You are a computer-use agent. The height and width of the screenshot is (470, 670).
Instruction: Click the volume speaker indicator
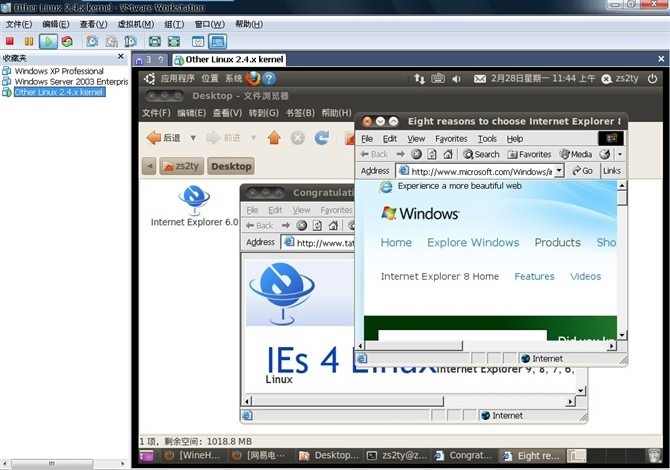pyautogui.click(x=456, y=79)
